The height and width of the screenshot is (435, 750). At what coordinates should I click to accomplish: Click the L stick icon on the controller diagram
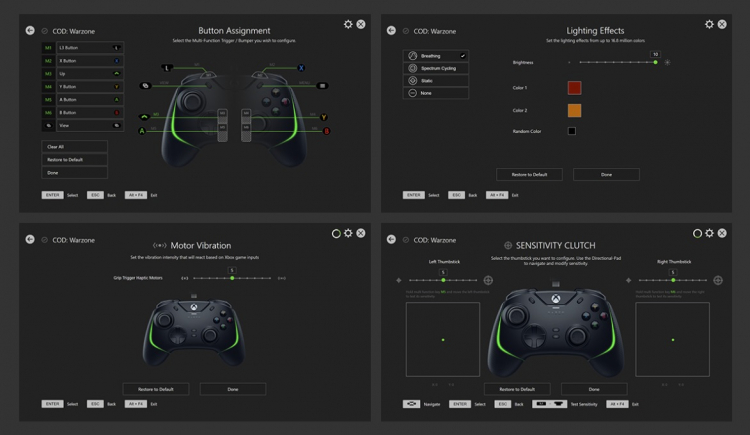tap(167, 68)
